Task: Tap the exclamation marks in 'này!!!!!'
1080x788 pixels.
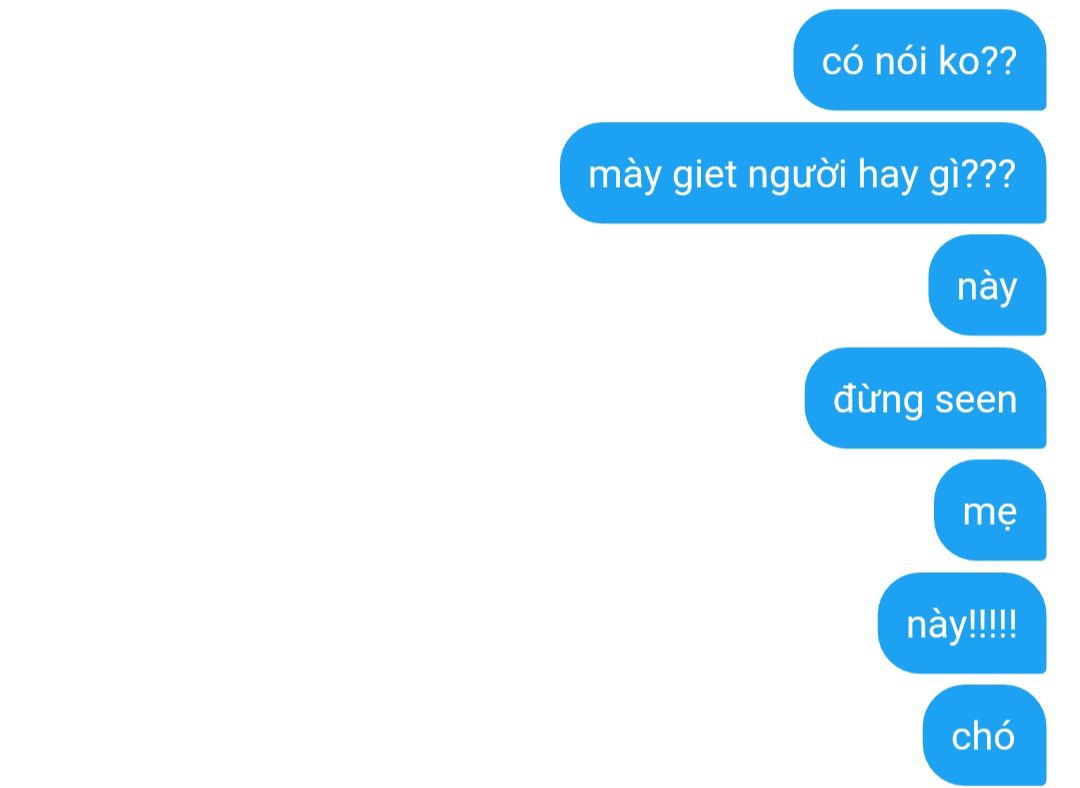Action: click(993, 624)
